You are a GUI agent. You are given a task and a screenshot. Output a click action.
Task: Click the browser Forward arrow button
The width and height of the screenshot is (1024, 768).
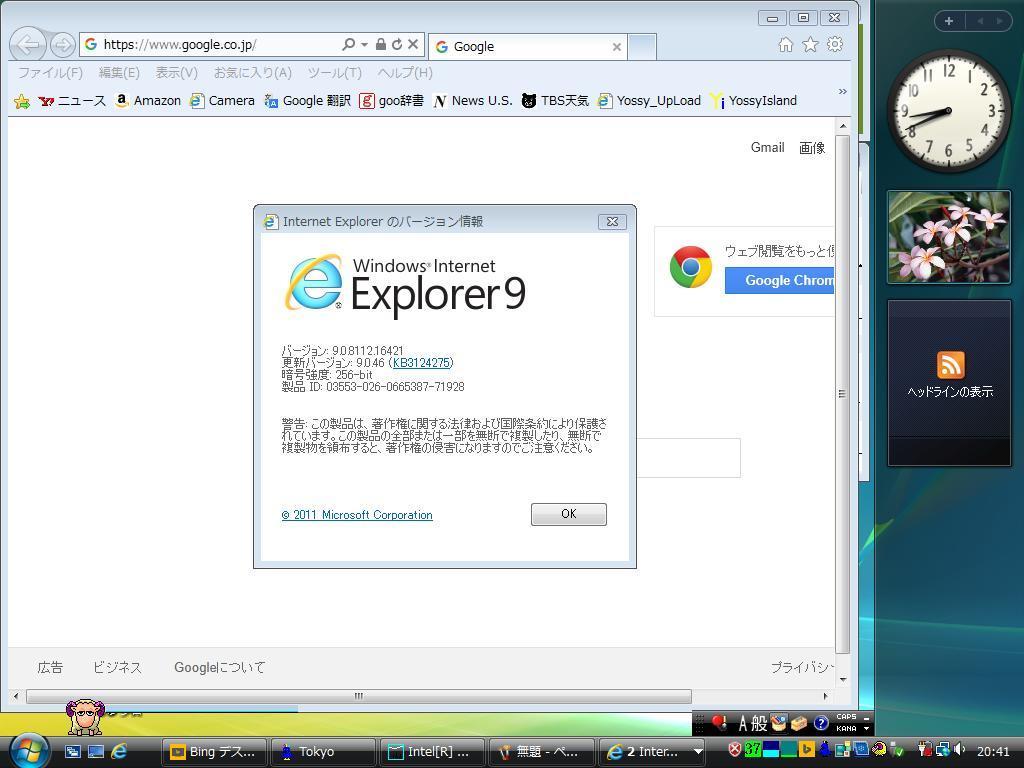63,44
